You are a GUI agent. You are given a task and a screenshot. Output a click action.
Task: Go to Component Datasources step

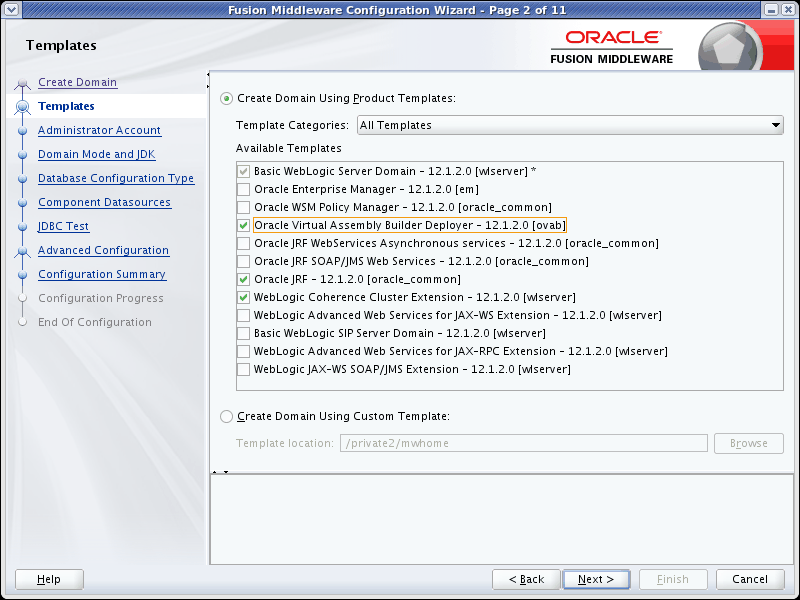[105, 202]
